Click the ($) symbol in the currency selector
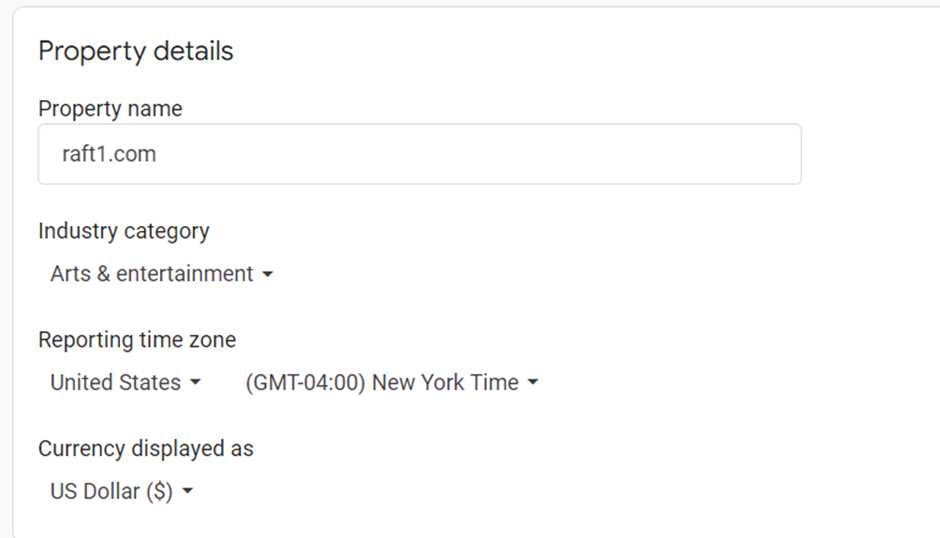The image size is (940, 538). [x=158, y=491]
